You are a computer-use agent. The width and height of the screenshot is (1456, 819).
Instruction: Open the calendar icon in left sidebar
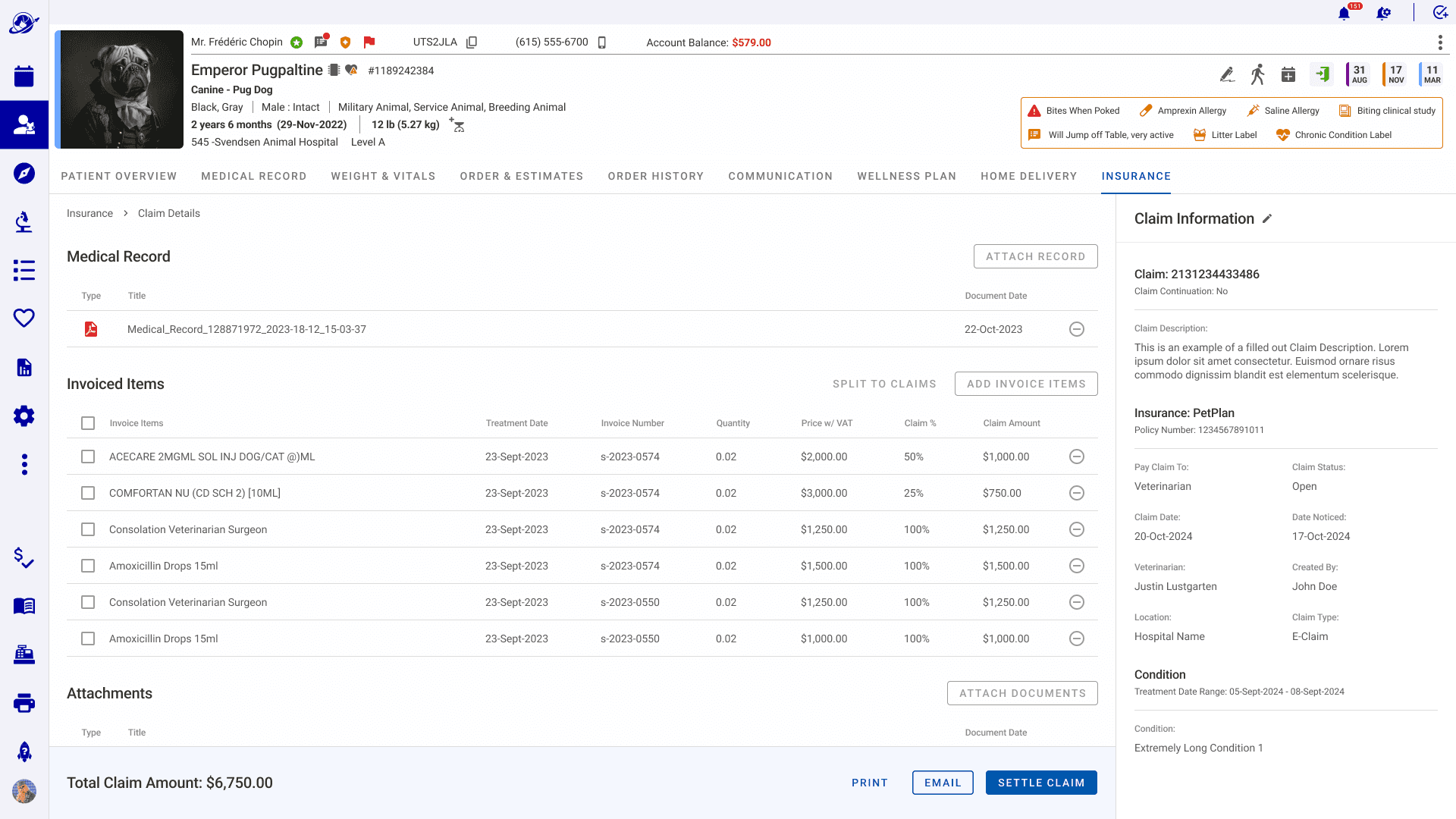pyautogui.click(x=24, y=76)
